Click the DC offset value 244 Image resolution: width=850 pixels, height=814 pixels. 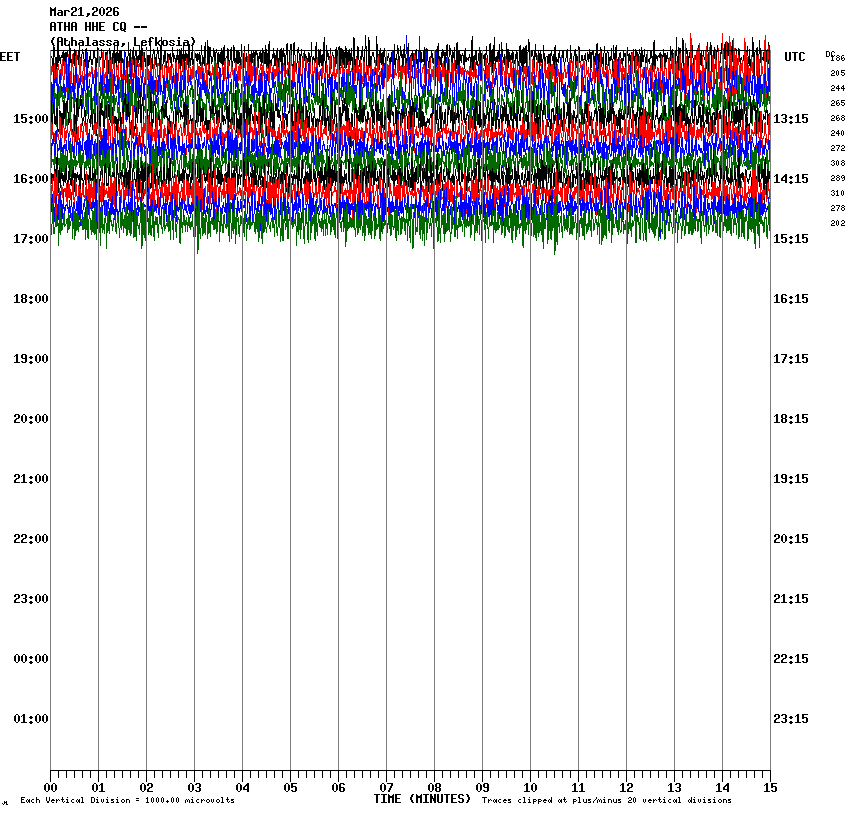coord(837,88)
